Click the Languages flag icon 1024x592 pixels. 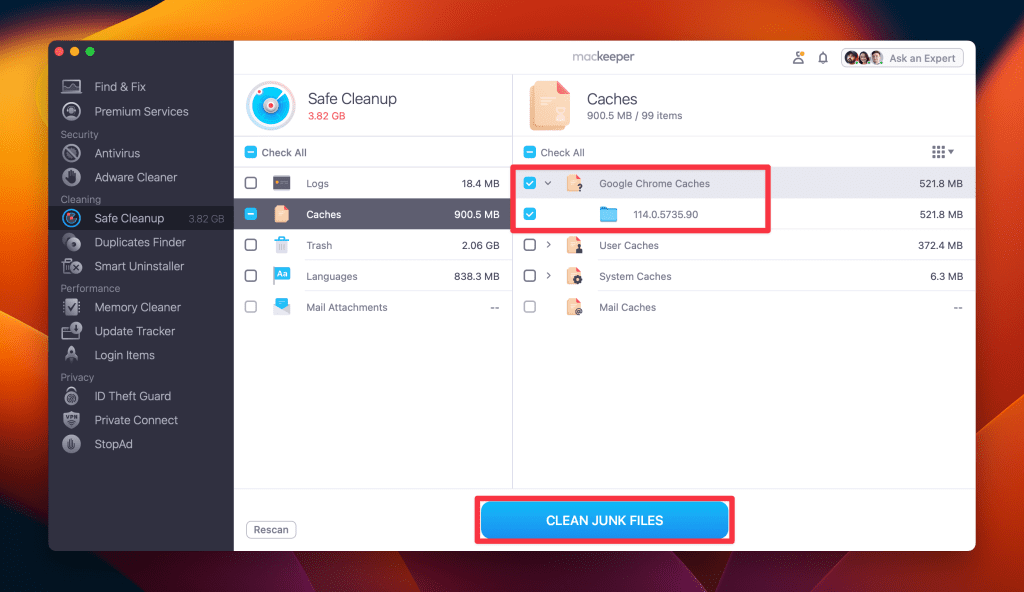coord(281,275)
